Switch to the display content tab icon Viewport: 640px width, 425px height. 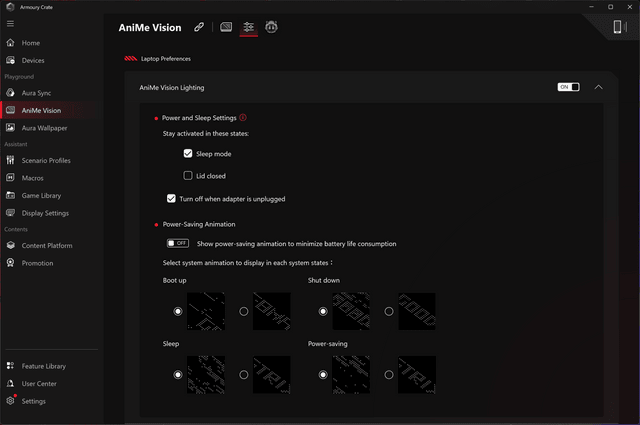226,27
